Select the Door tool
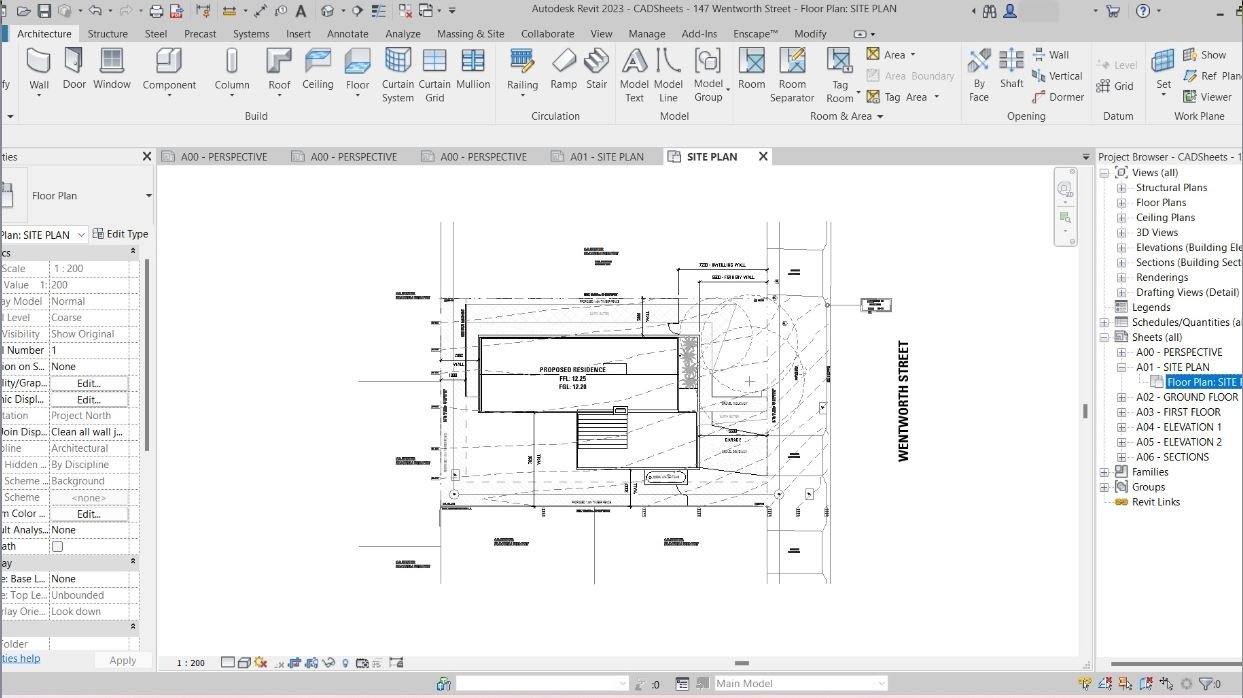Image resolution: width=1243 pixels, height=698 pixels. (x=74, y=69)
